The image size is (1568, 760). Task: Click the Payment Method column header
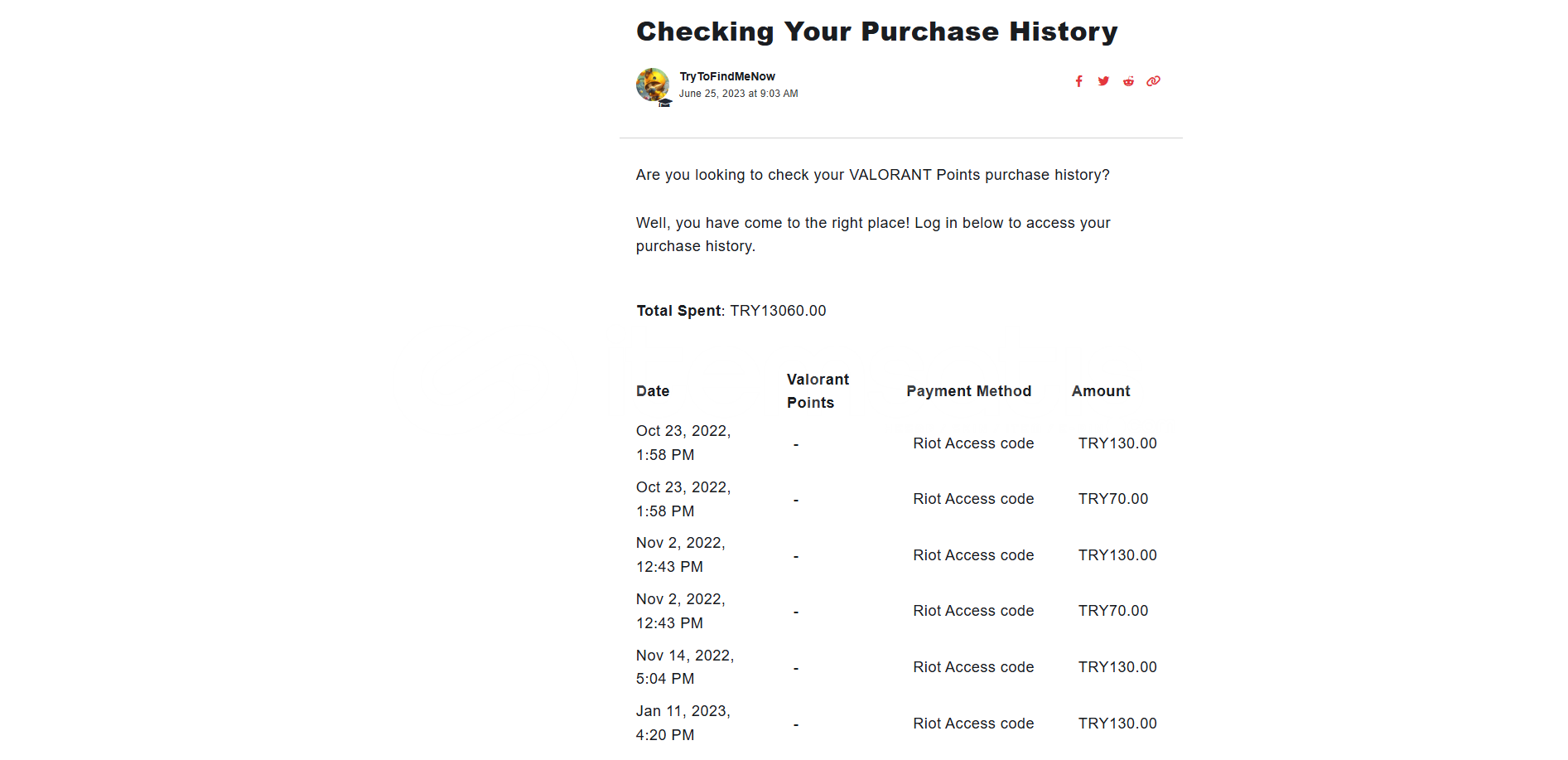(968, 391)
